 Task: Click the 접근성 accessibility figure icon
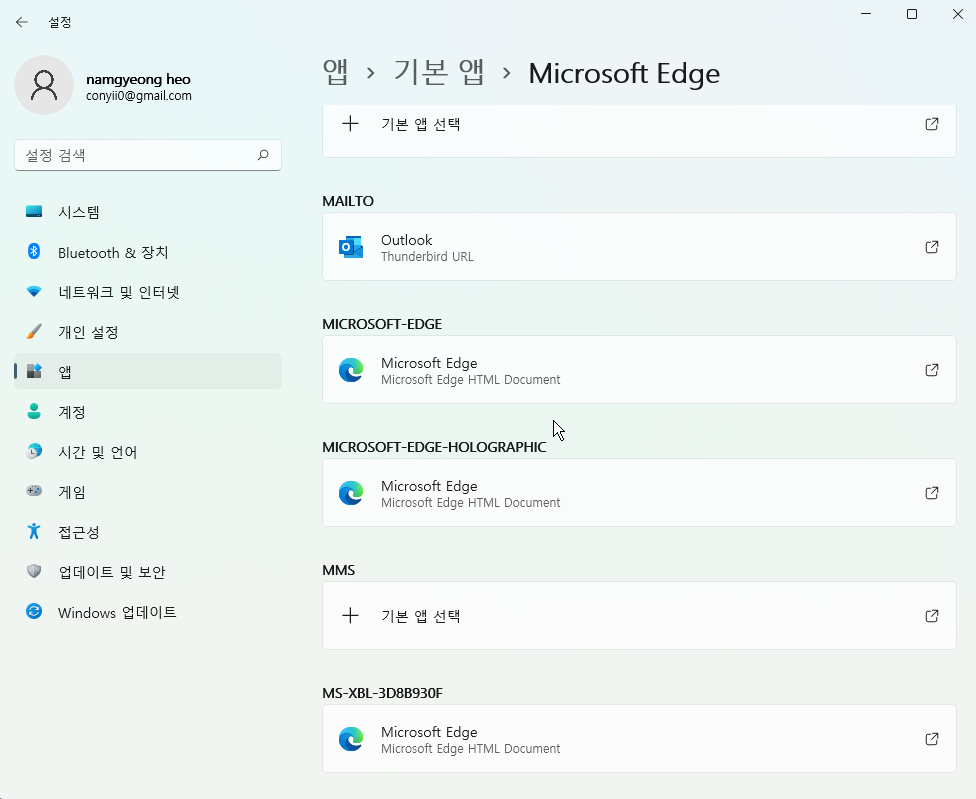[34, 531]
